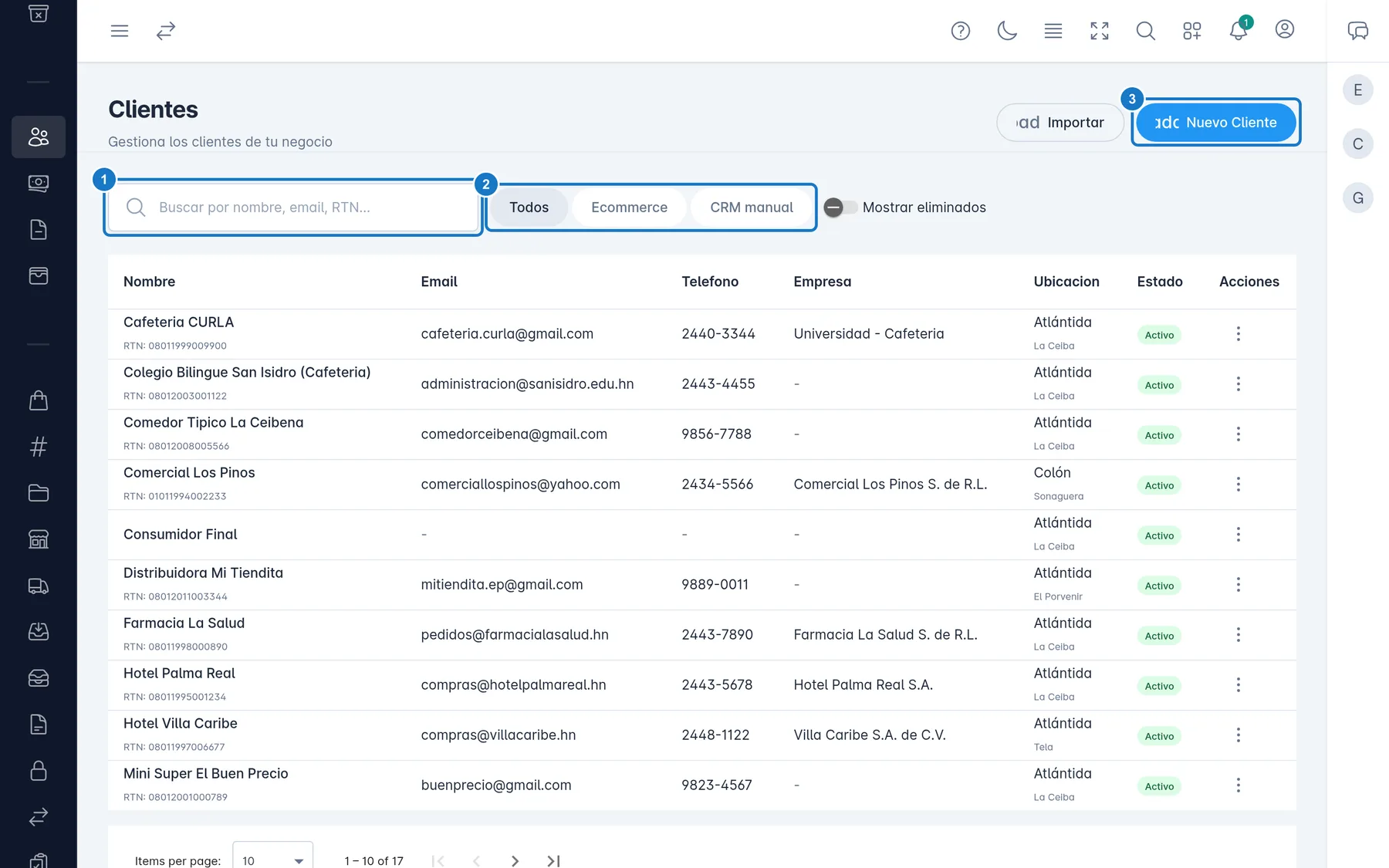Click the client search input field

(293, 208)
